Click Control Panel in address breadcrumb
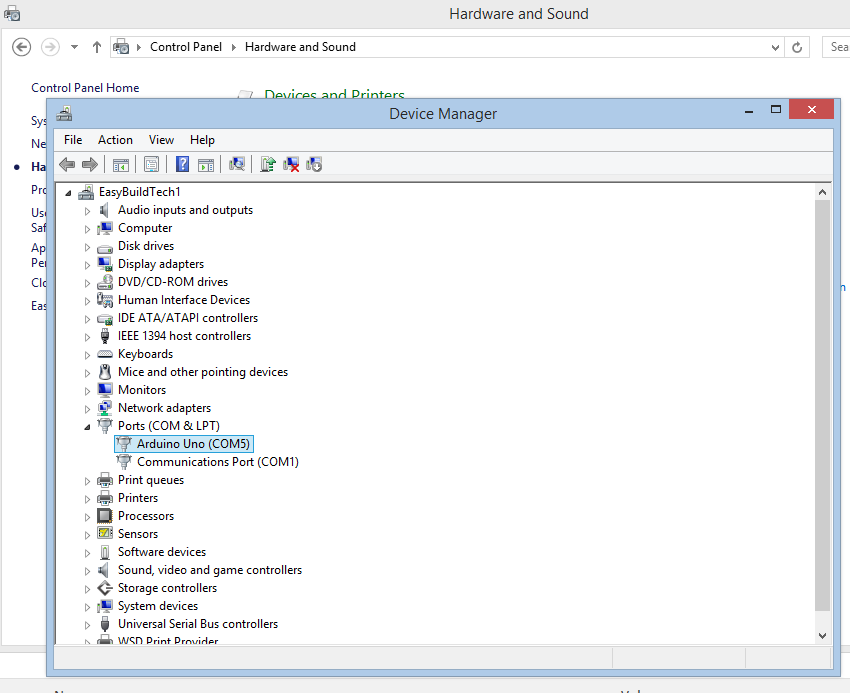The height and width of the screenshot is (693, 850). (x=187, y=47)
